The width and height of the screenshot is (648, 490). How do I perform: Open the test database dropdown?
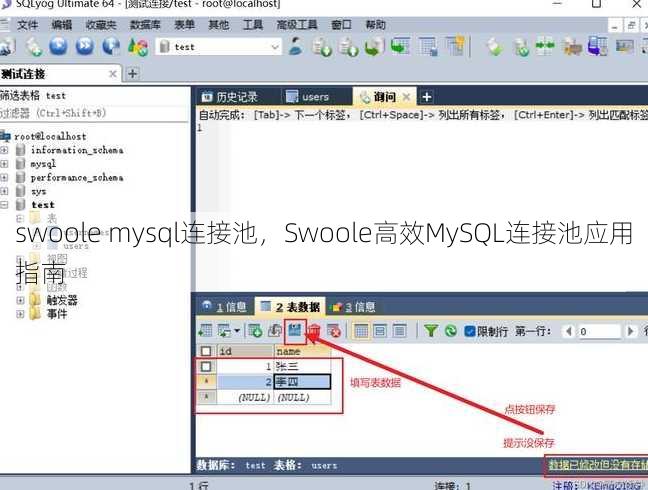click(x=275, y=47)
